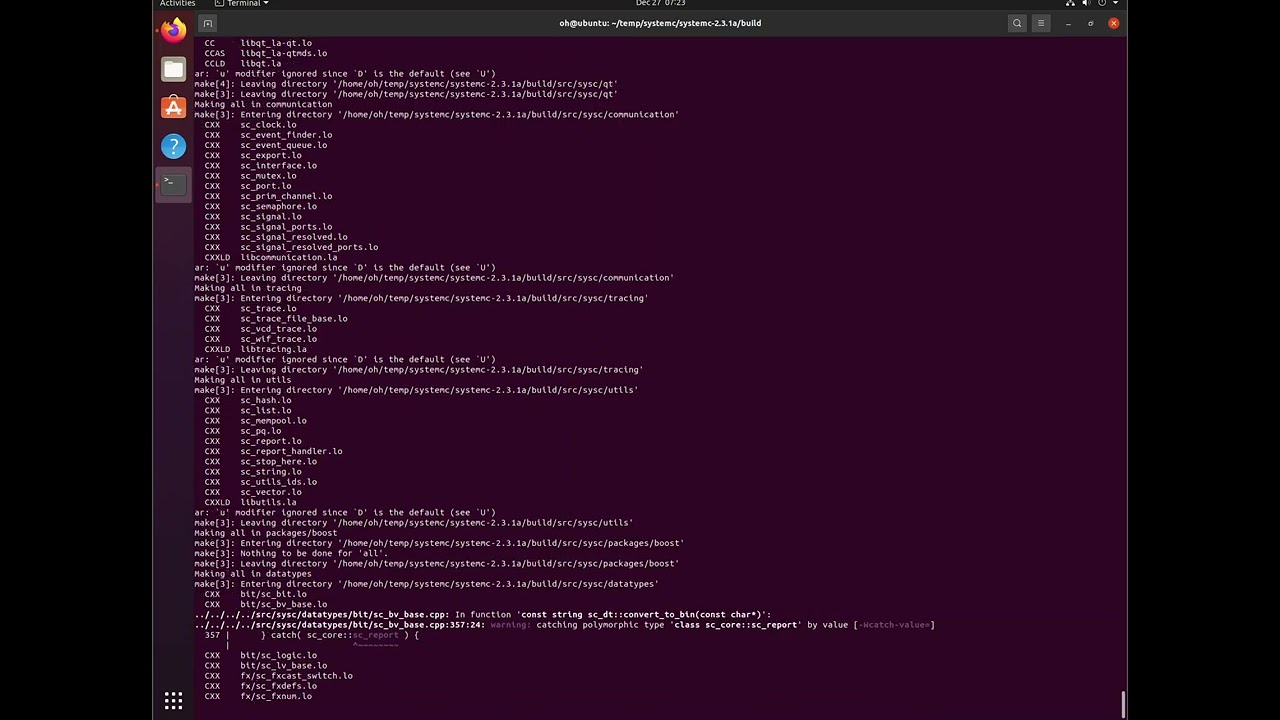
Task: Click the terminal window title text
Action: click(x=660, y=23)
